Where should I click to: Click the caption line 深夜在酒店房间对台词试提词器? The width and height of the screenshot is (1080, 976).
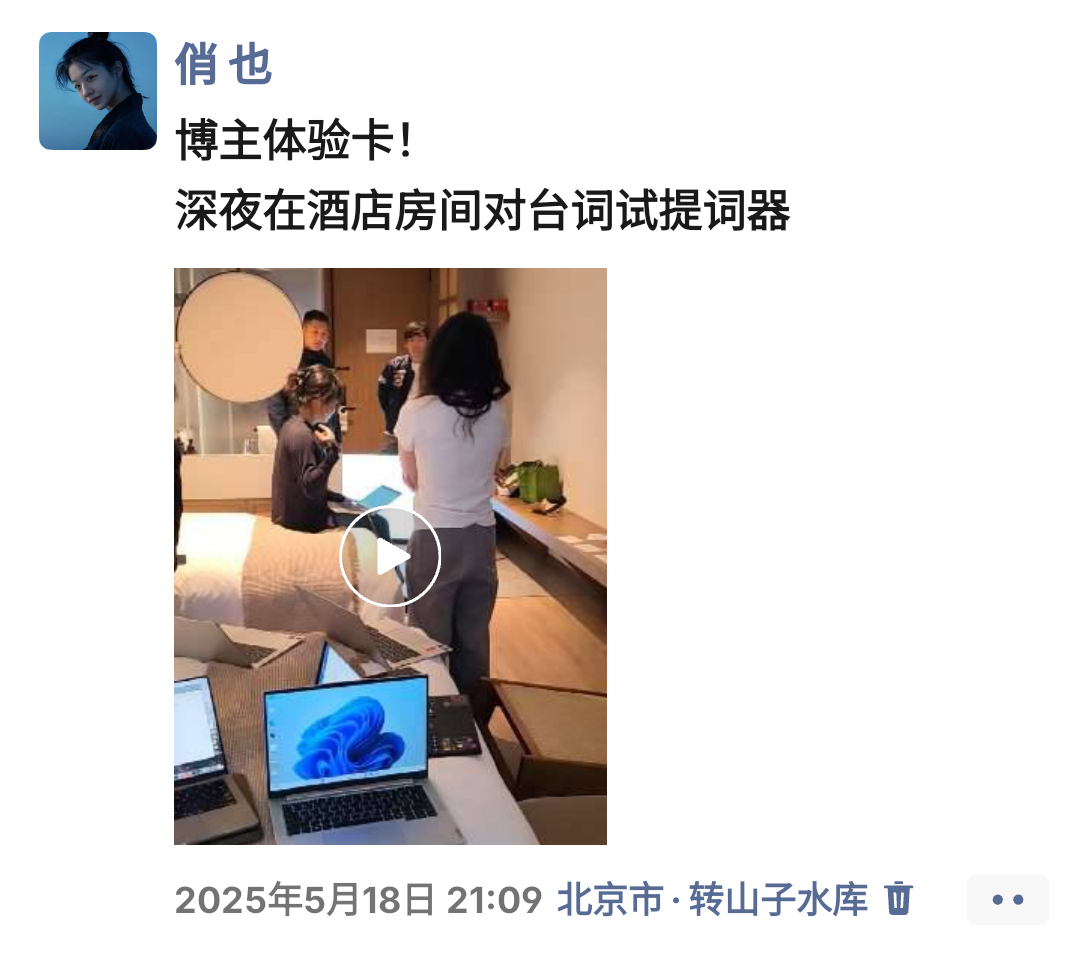click(482, 210)
